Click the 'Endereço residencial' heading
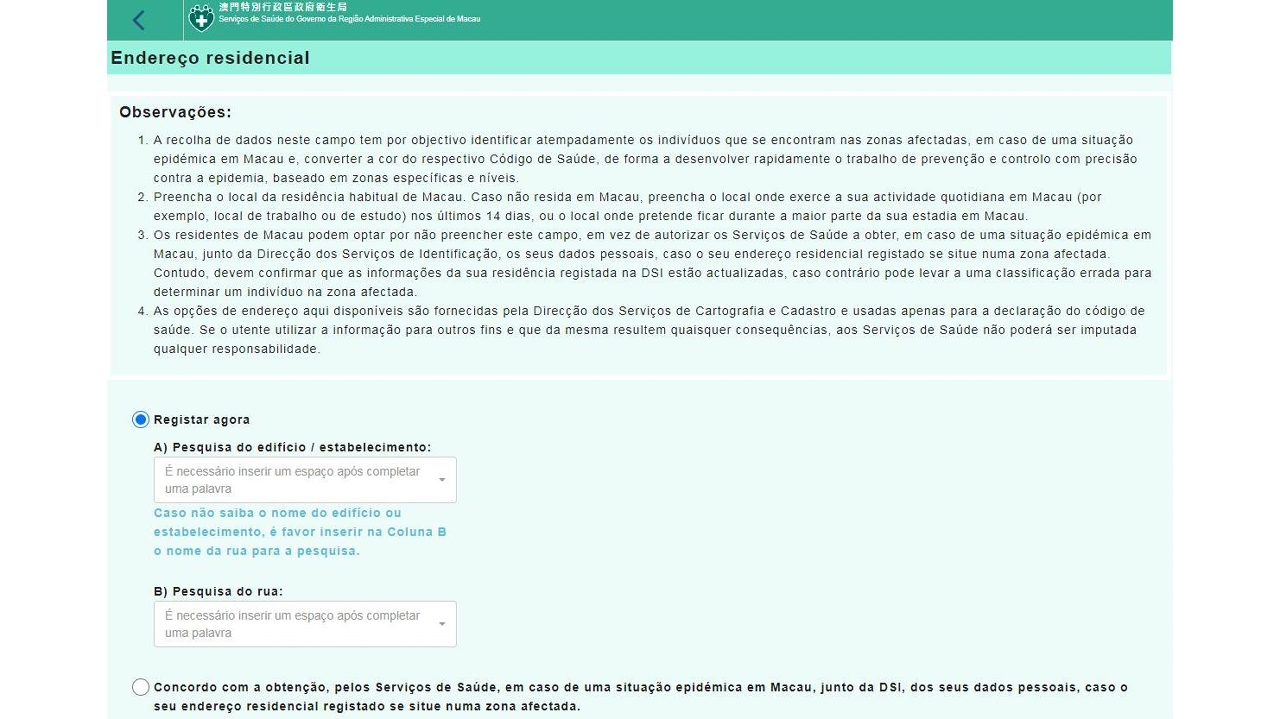The image size is (1280, 719). [x=210, y=58]
